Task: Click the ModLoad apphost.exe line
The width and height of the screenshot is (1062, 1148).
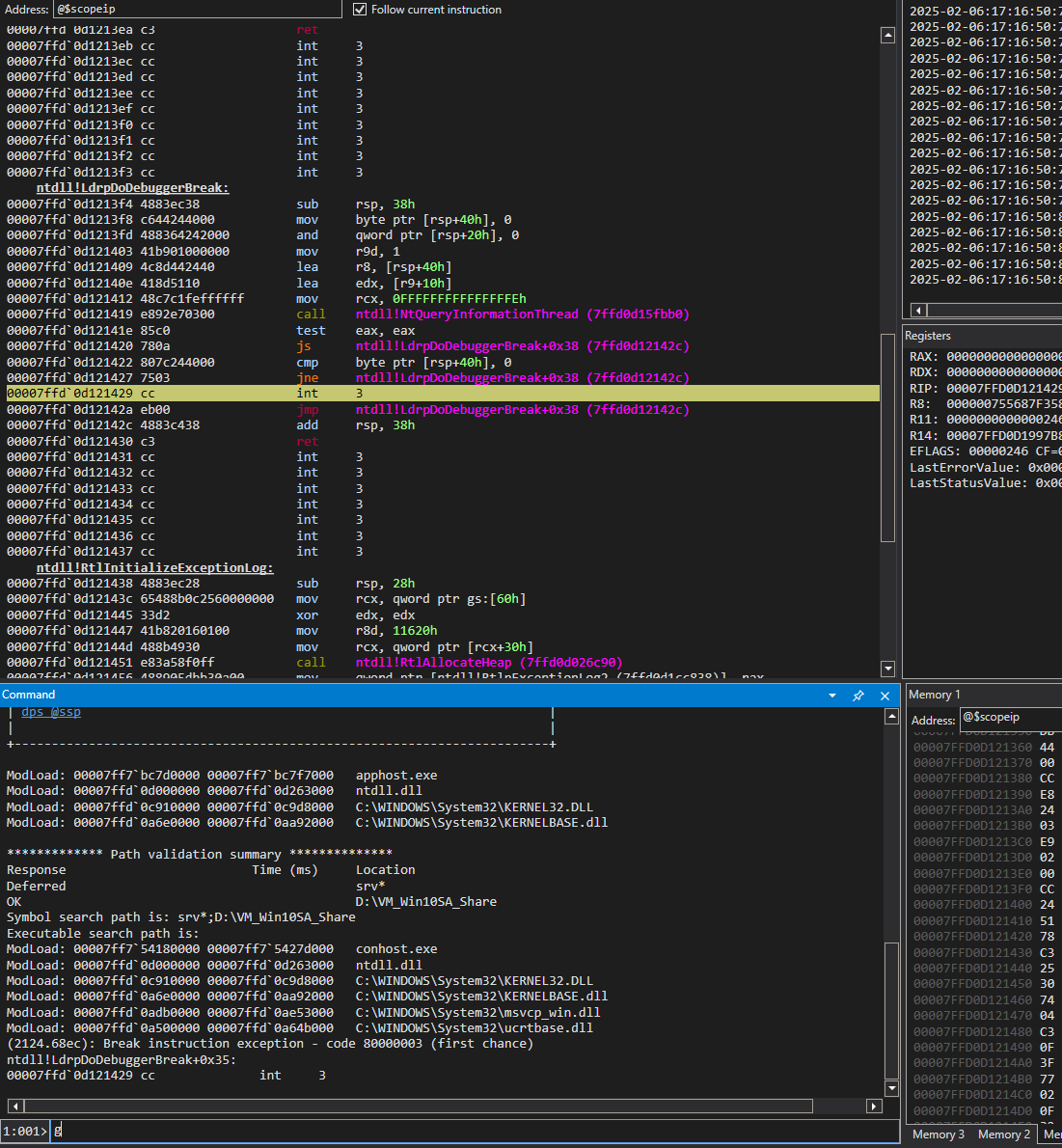Action: 223,775
